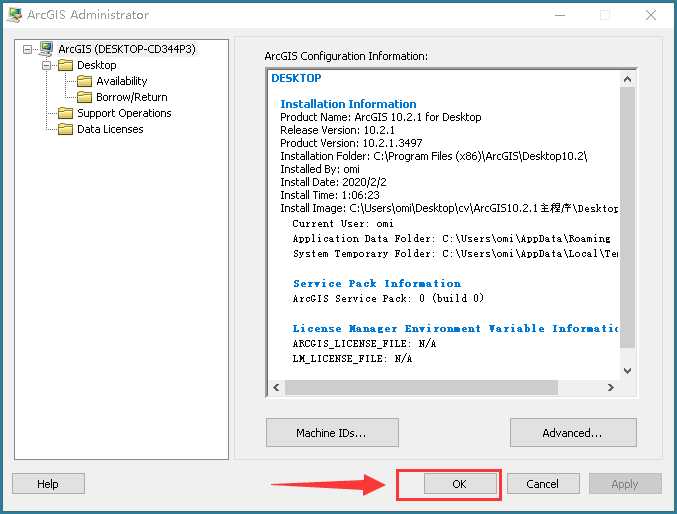Click the Data Licenses folder icon

click(66, 129)
